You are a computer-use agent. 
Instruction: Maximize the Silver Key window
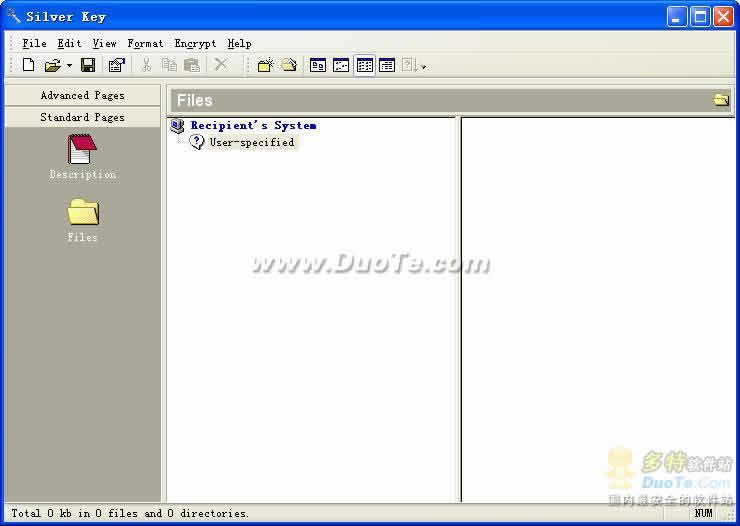tap(700, 17)
